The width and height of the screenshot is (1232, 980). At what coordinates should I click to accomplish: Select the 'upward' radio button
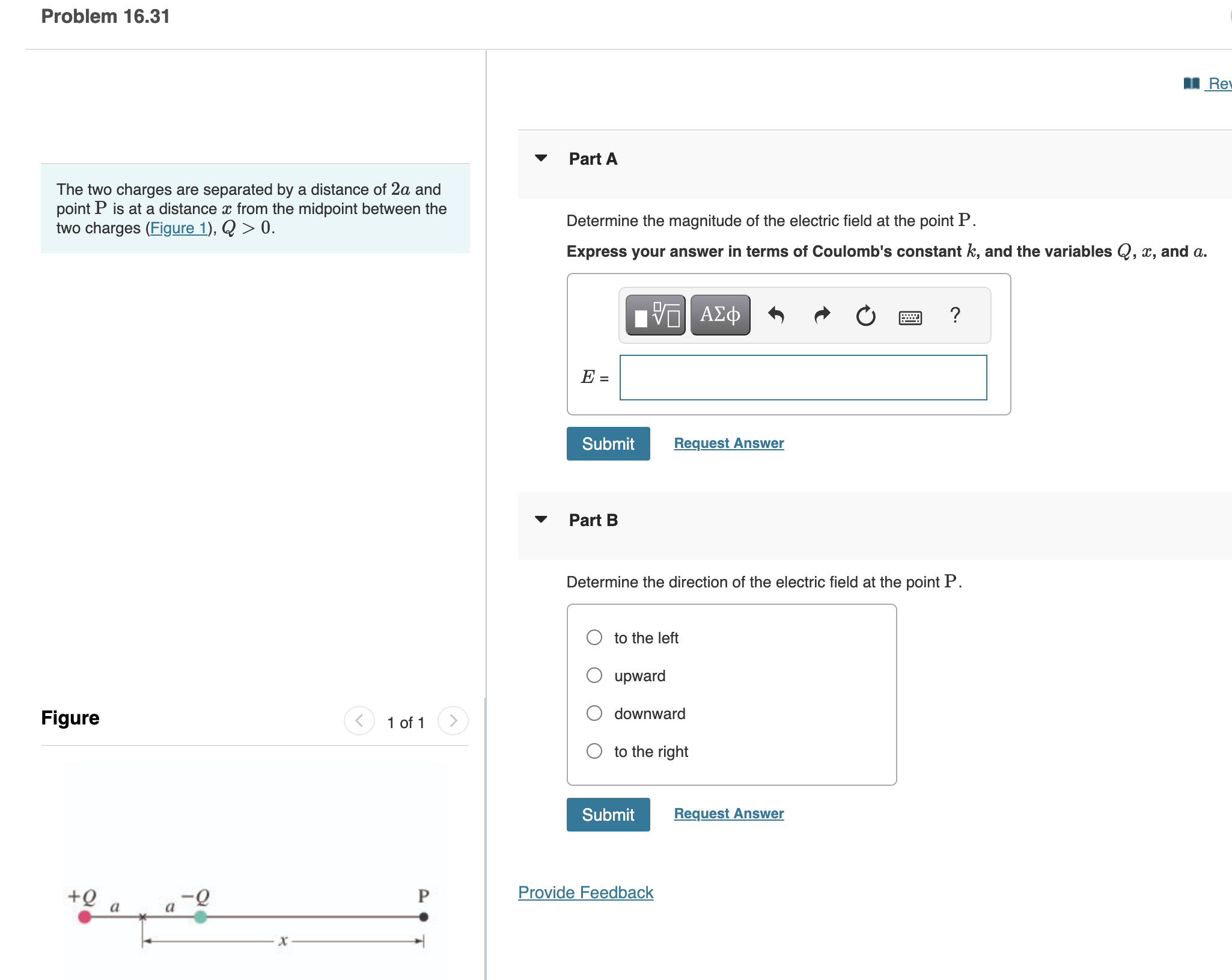coord(594,675)
